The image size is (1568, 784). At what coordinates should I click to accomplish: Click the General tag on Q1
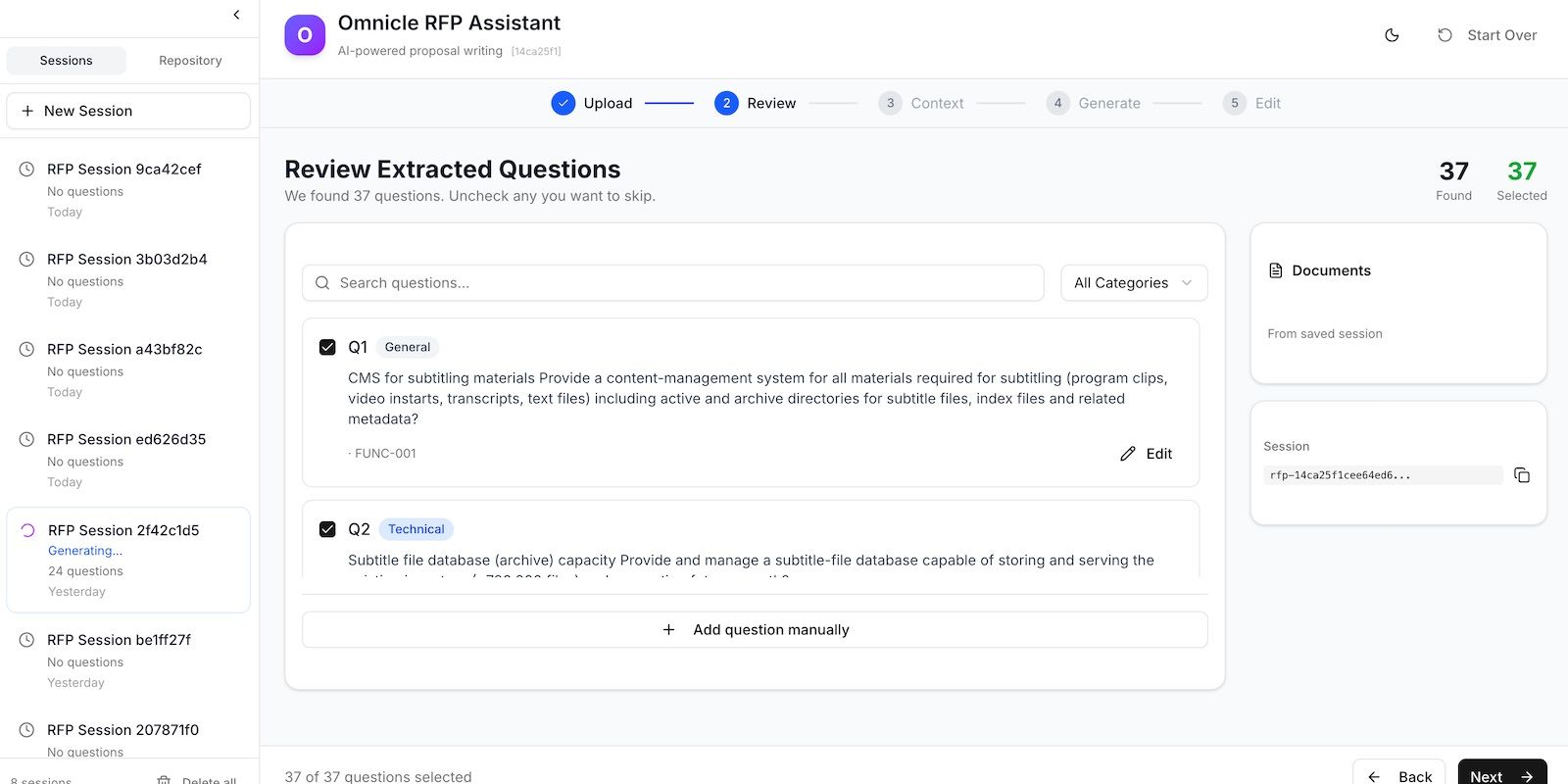point(408,347)
